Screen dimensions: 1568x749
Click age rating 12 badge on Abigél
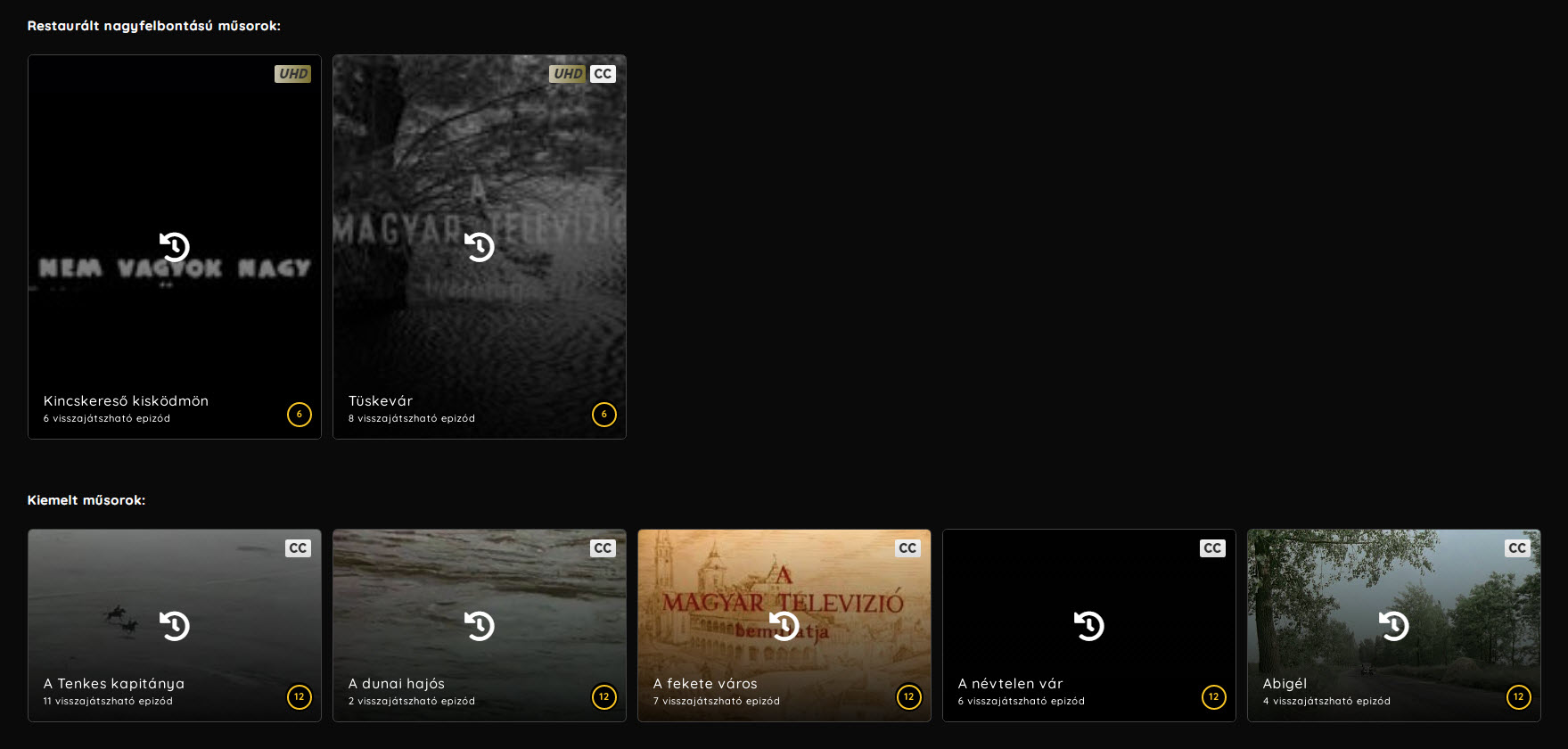tap(1518, 697)
